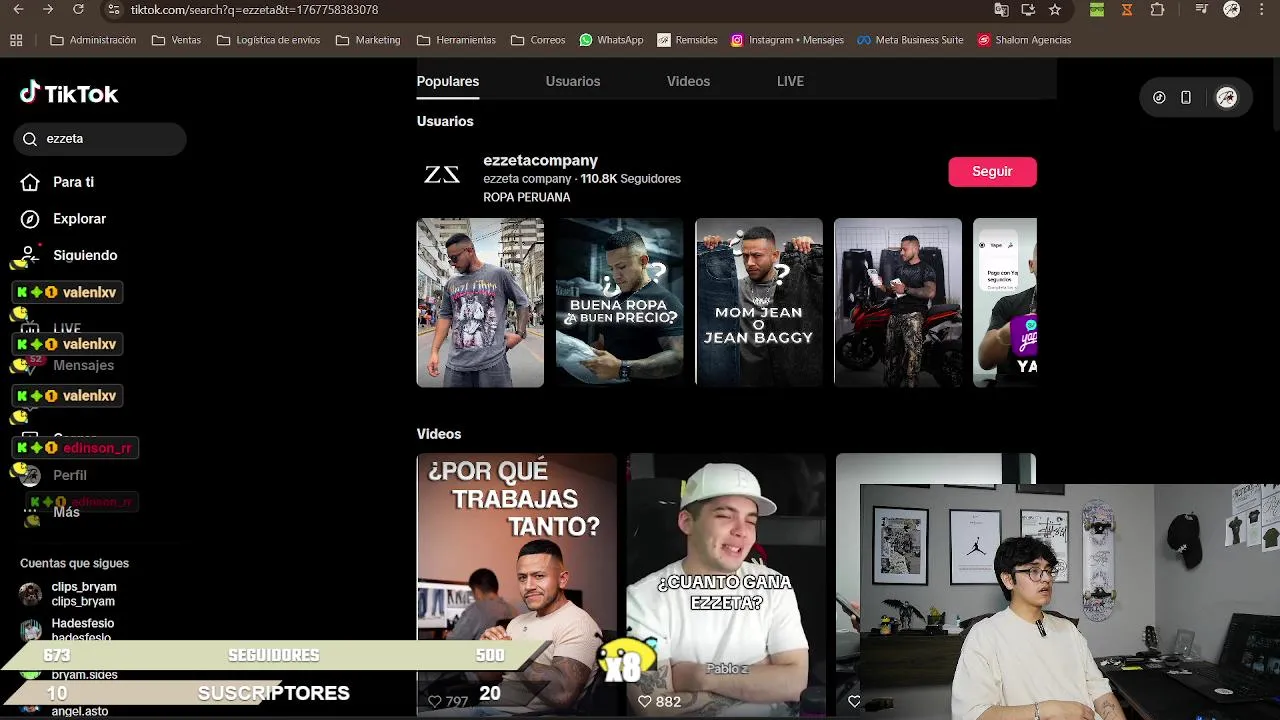Open the Ventas bookmark folder

(x=176, y=40)
